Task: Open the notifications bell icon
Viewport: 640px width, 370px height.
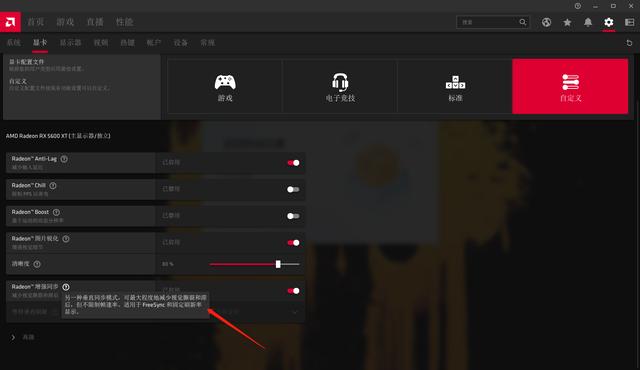Action: 588,22
